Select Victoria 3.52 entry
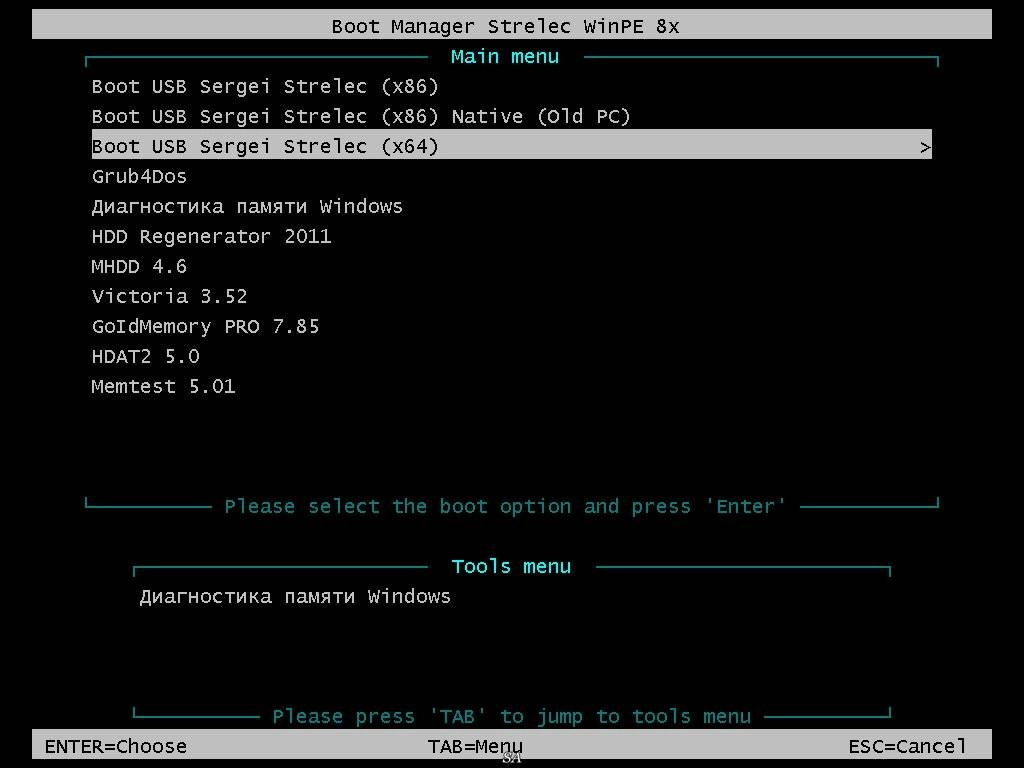The width and height of the screenshot is (1024, 768). click(170, 296)
